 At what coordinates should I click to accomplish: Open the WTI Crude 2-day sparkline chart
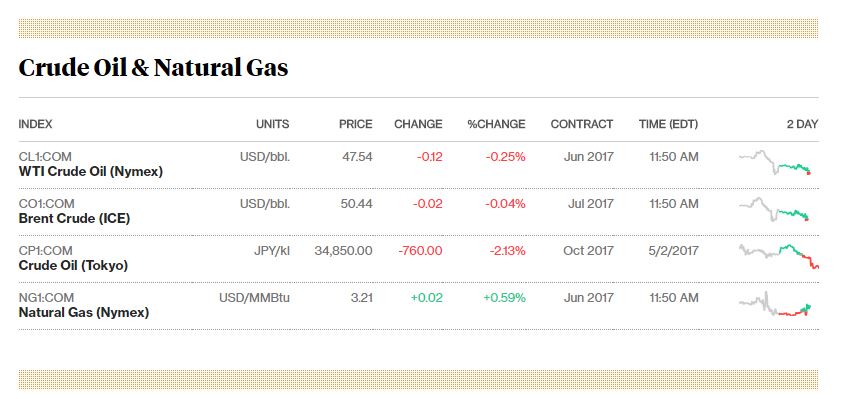775,163
